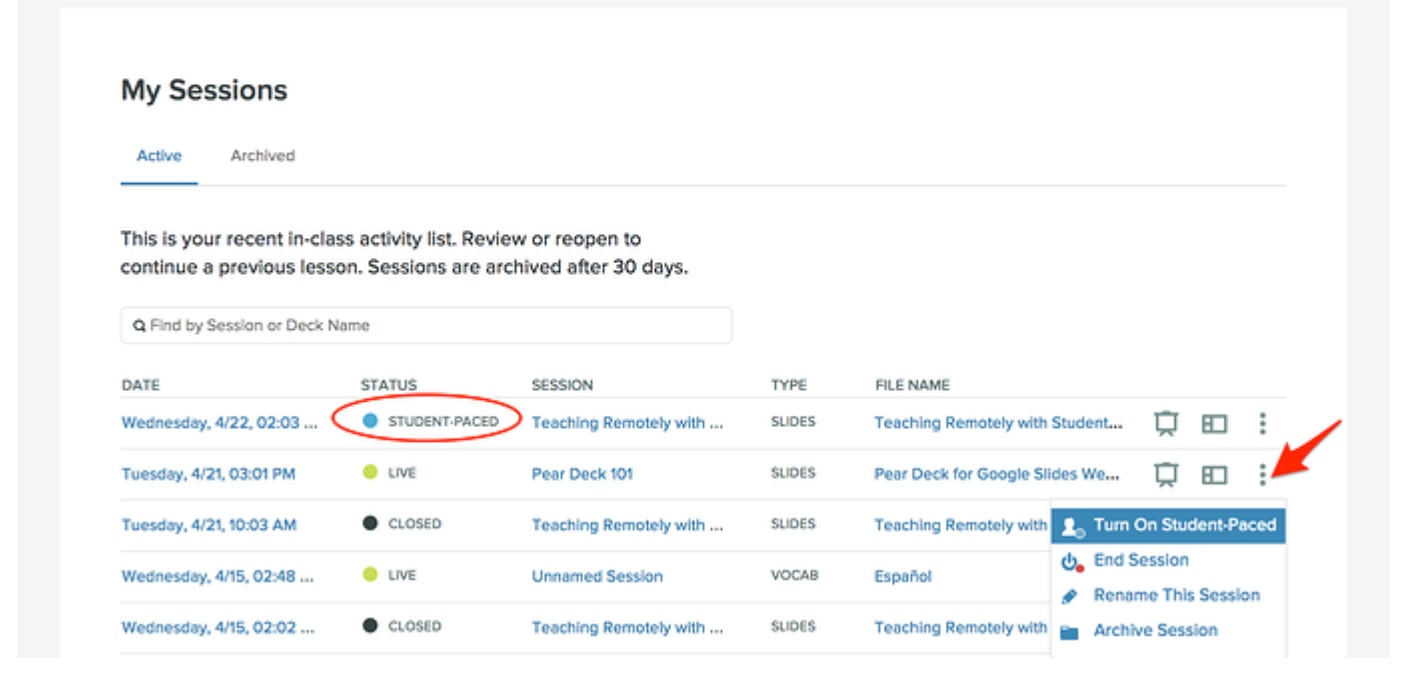Select Rename This Session option
The image size is (1402, 692).
(x=1176, y=595)
